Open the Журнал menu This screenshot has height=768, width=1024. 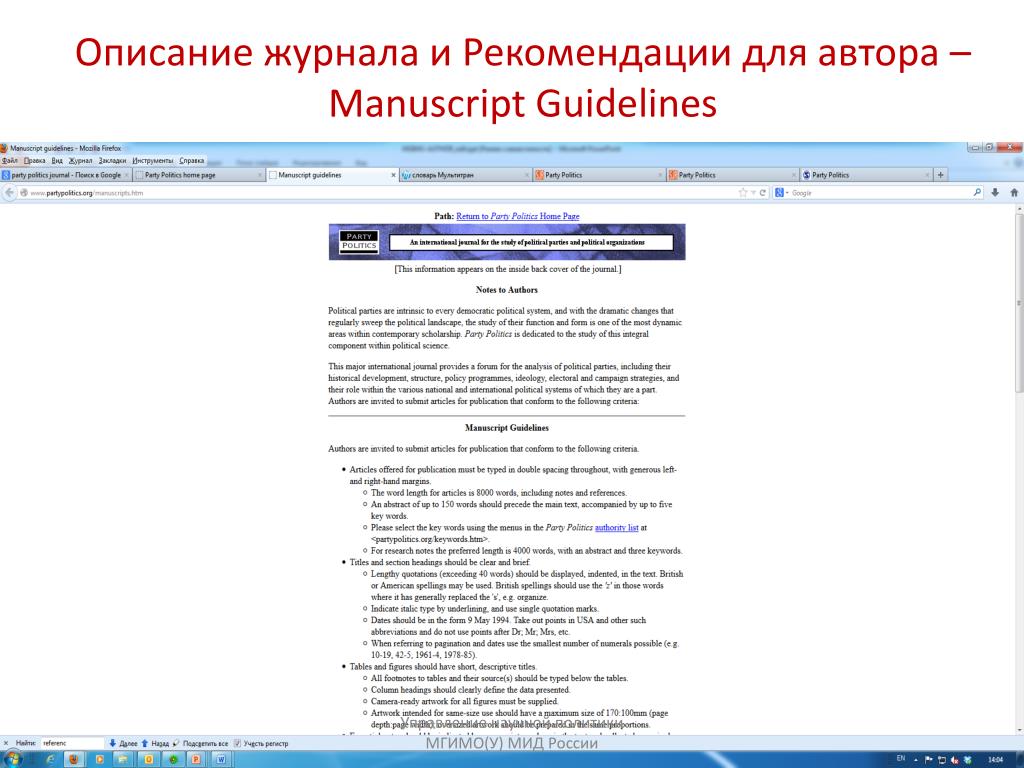[80, 161]
